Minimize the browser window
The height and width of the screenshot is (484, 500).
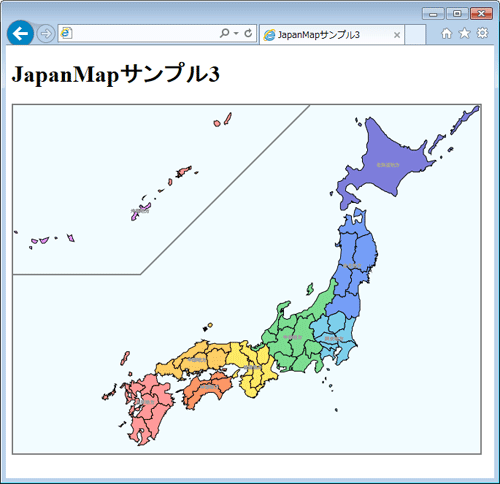tap(433, 14)
